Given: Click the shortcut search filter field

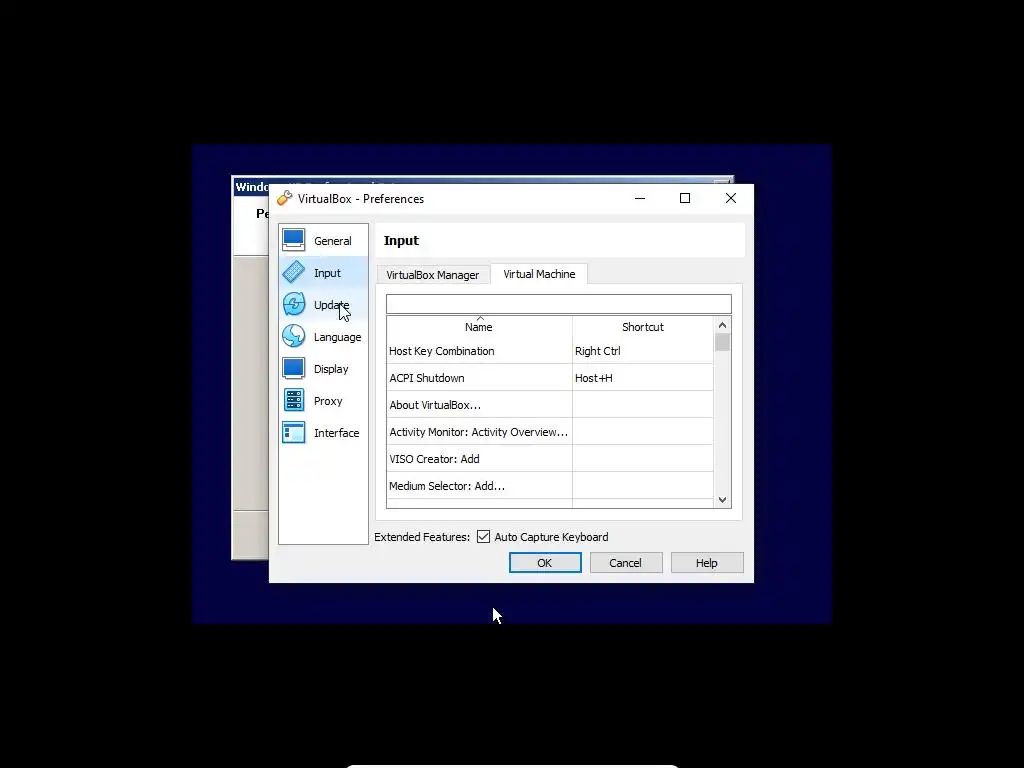Looking at the screenshot, I should click(x=558, y=304).
